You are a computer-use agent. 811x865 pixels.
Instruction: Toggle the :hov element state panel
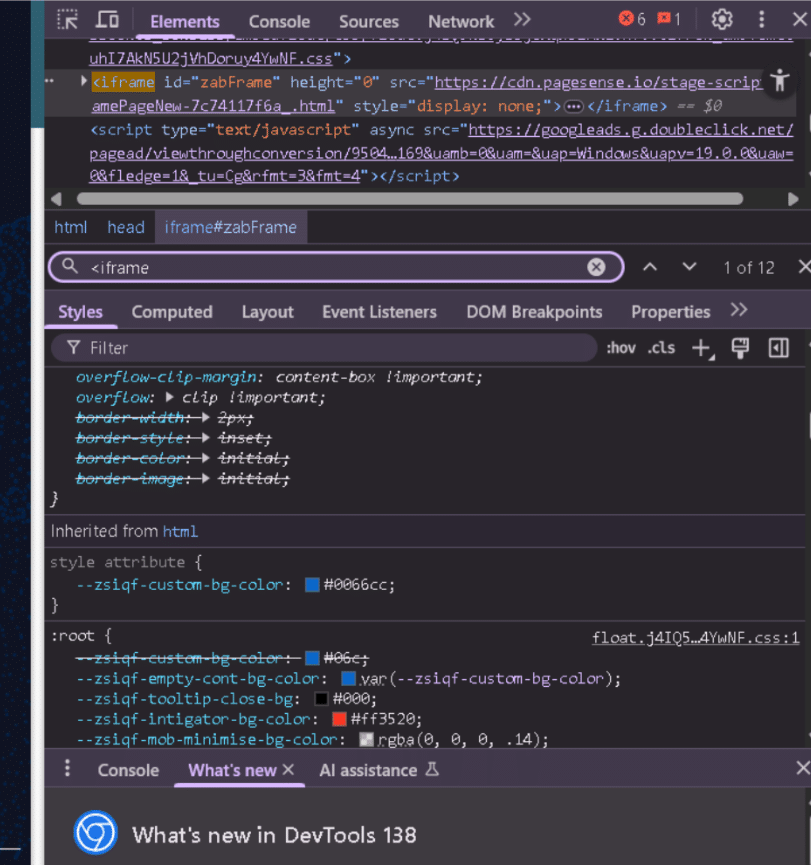pos(620,348)
